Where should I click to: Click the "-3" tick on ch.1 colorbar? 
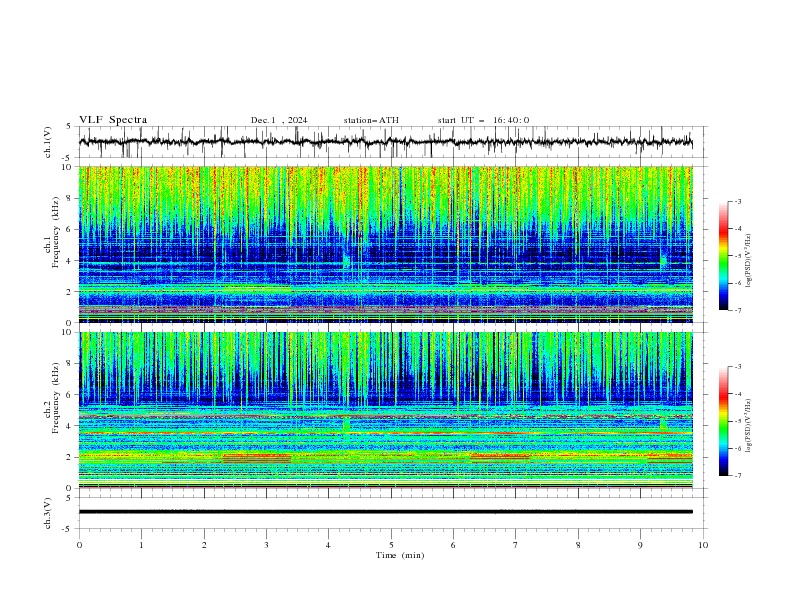point(737,201)
